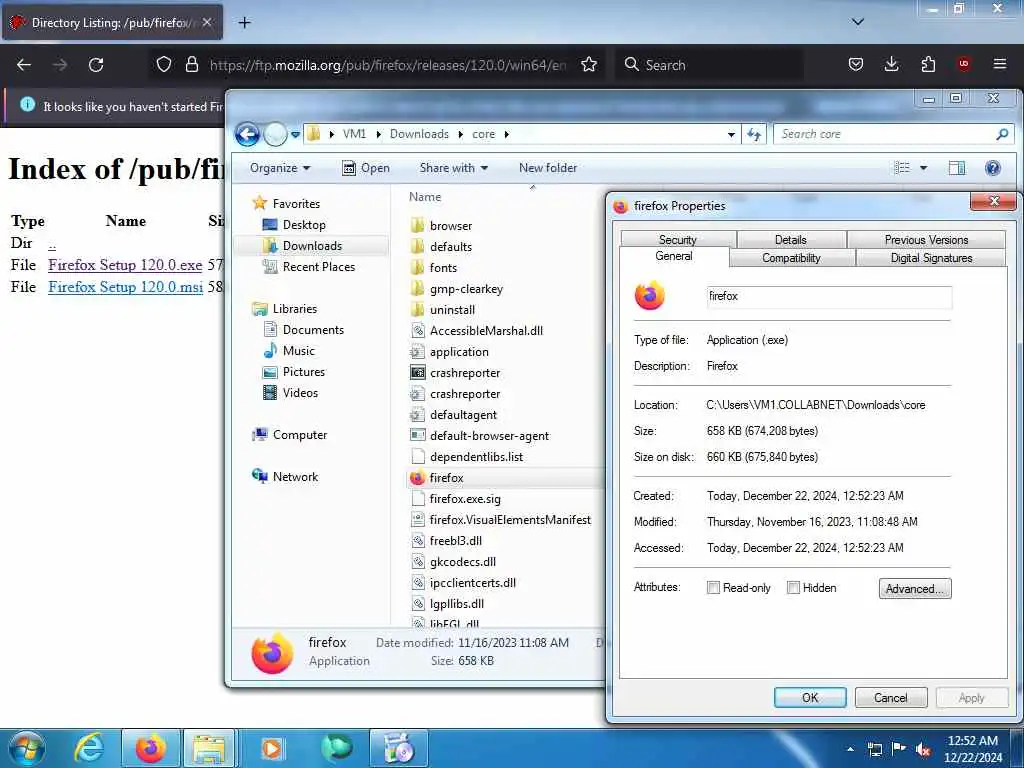Image resolution: width=1024 pixels, height=768 pixels.
Task: List all Firefox tabs dropdown
Action: point(858,22)
